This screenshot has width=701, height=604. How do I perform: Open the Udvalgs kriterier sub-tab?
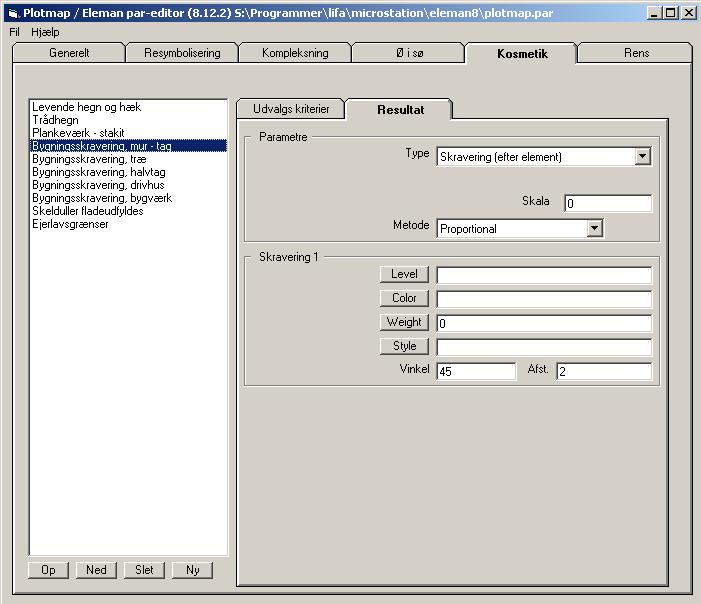point(291,109)
